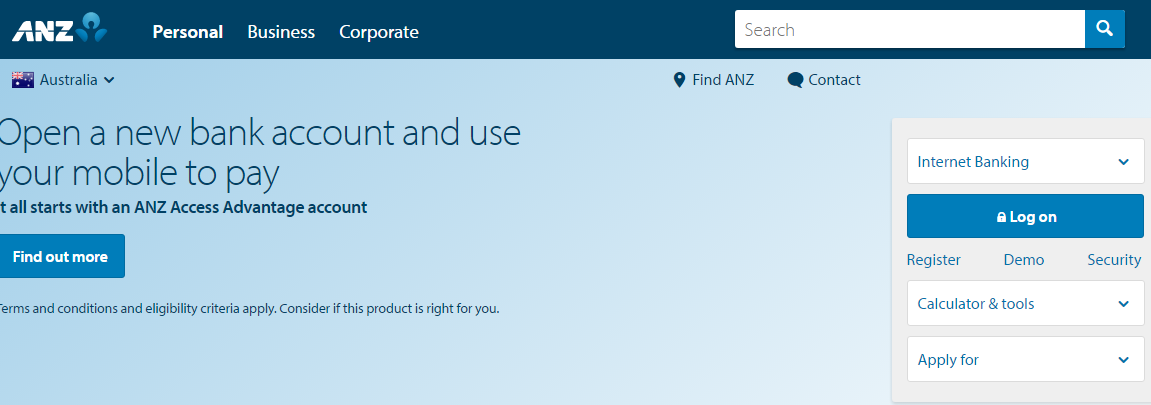This screenshot has height=405, width=1151.
Task: Click the Find ANZ location pin icon
Action: click(679, 80)
